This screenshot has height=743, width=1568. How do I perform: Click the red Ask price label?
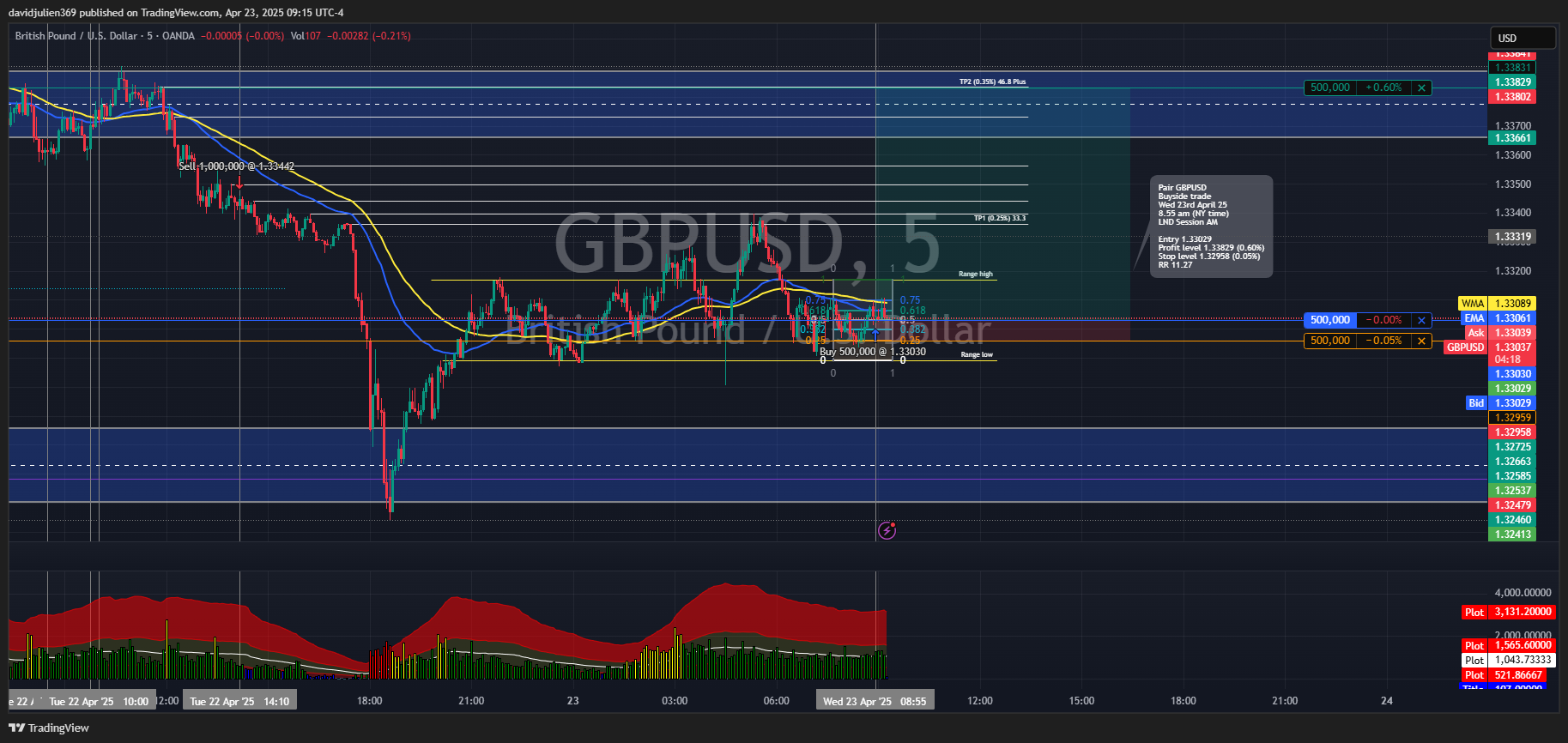click(1500, 333)
